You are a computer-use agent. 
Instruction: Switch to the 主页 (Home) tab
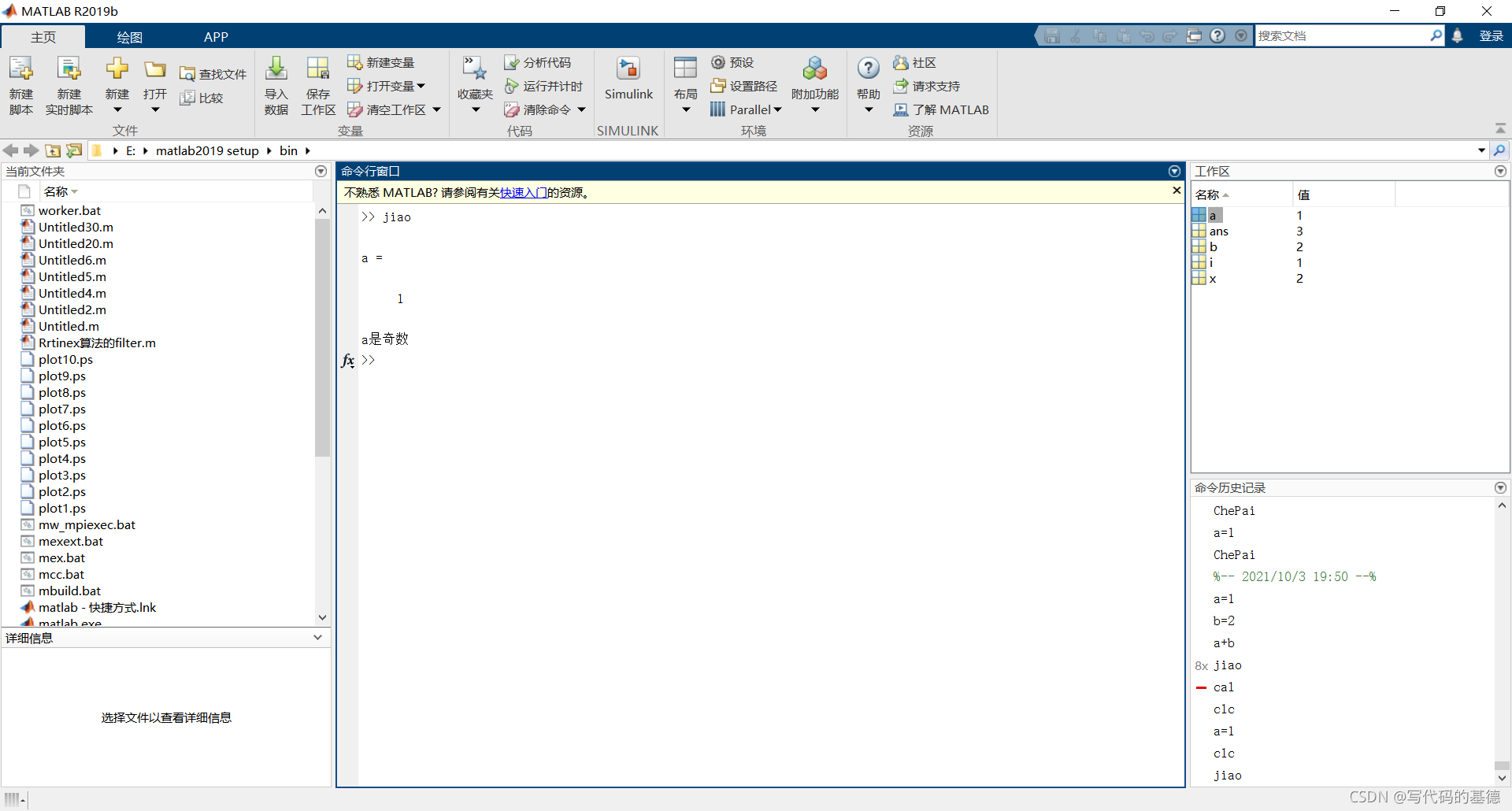pyautogui.click(x=43, y=37)
